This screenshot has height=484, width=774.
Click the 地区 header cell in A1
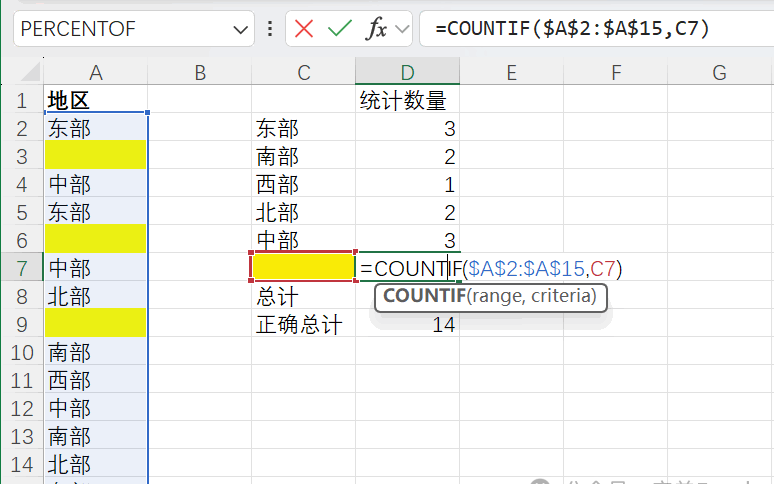click(95, 101)
